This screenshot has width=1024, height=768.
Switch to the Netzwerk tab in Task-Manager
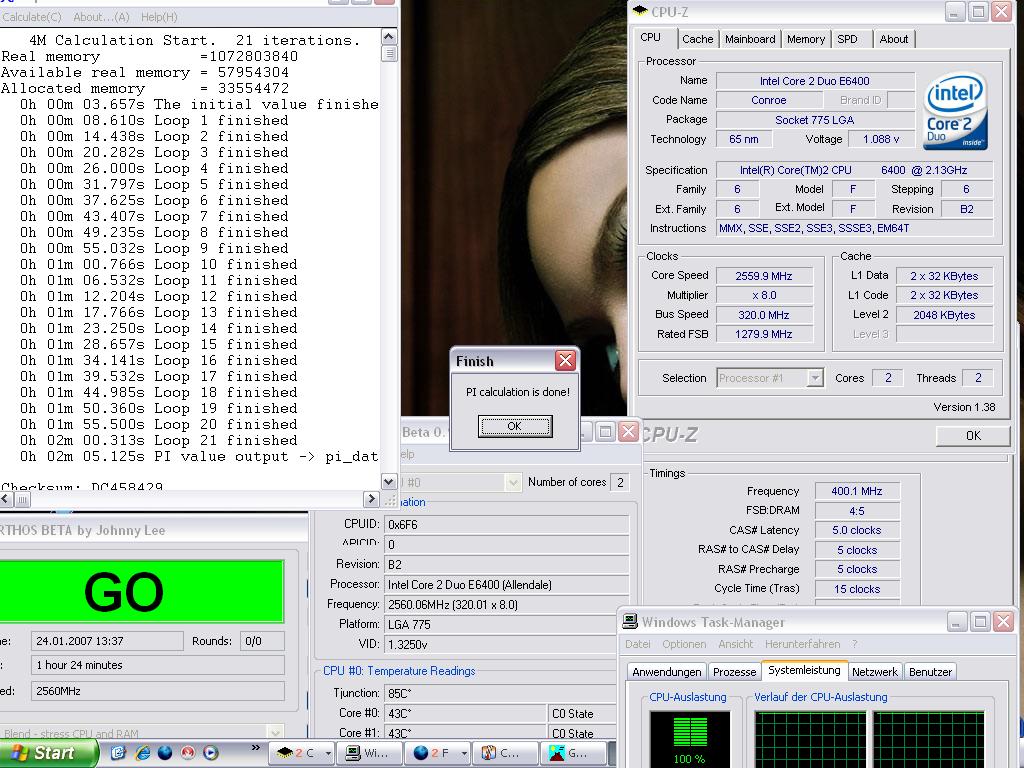(x=874, y=672)
